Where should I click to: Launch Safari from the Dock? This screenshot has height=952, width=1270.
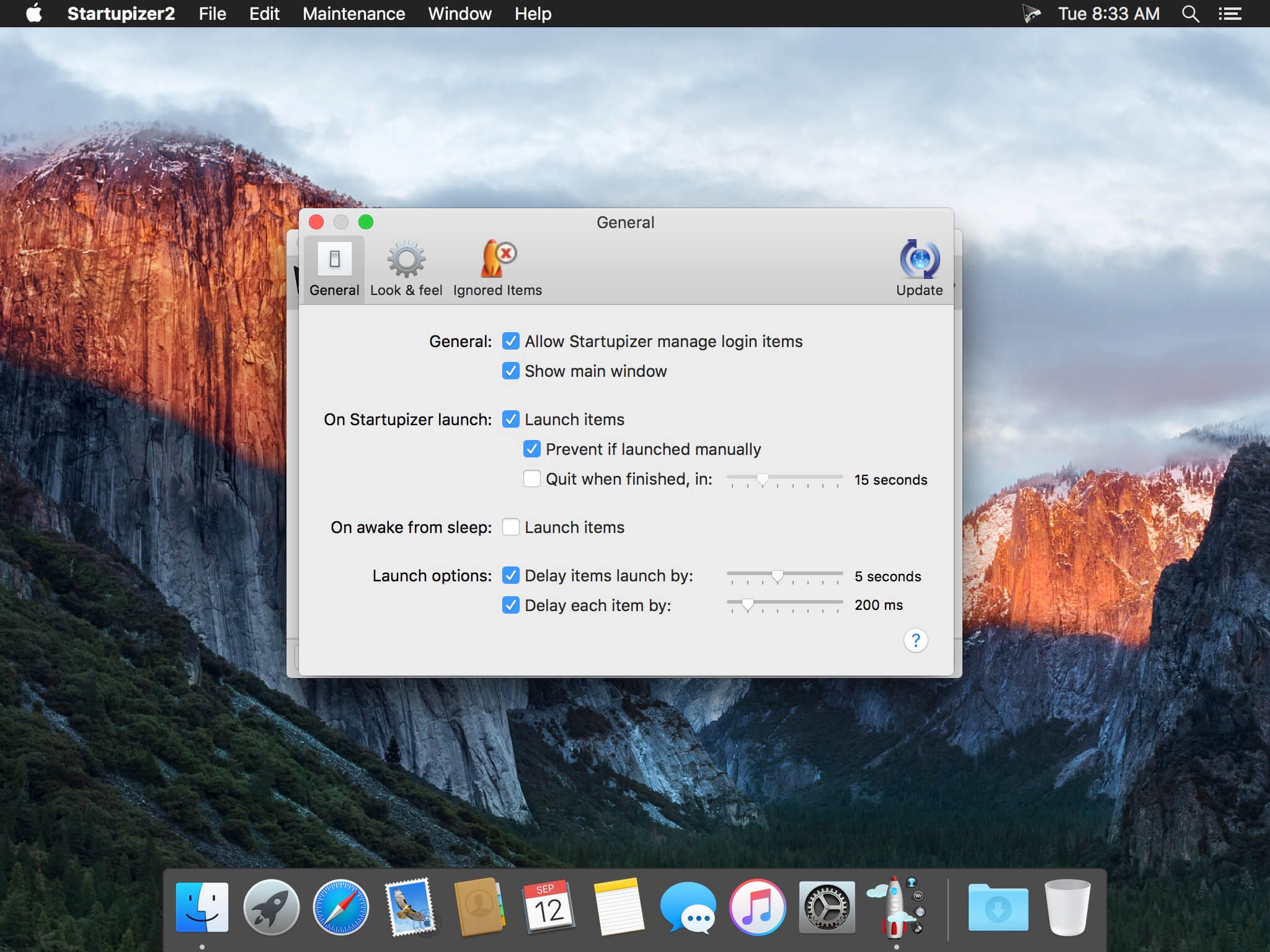(340, 907)
